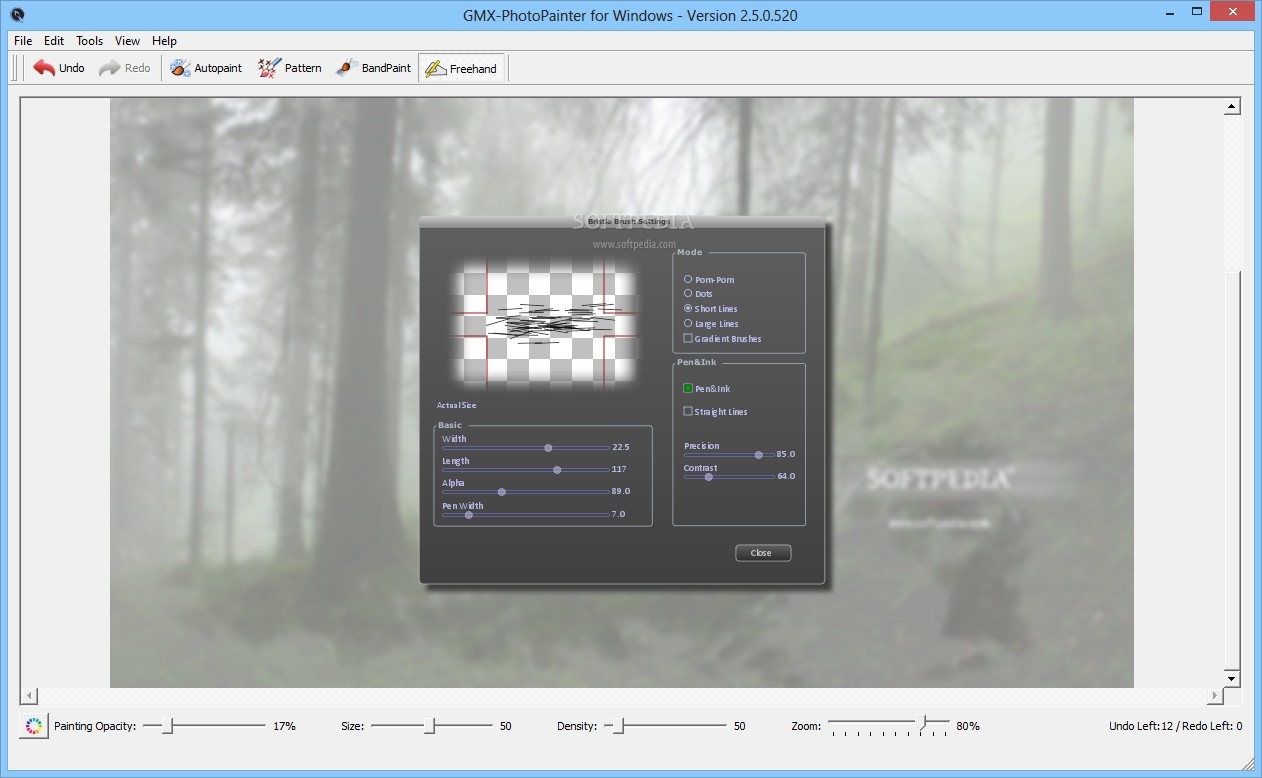Click the horizontal scrollbar right arrow
1262x778 pixels.
1216,696
